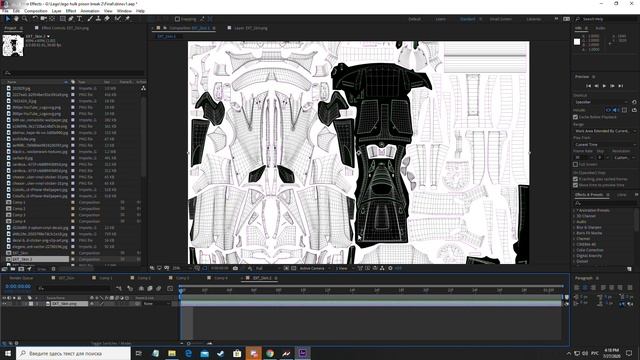Click the Play button in Preview panel
Screen dimensions: 640x360
tap(604, 86)
